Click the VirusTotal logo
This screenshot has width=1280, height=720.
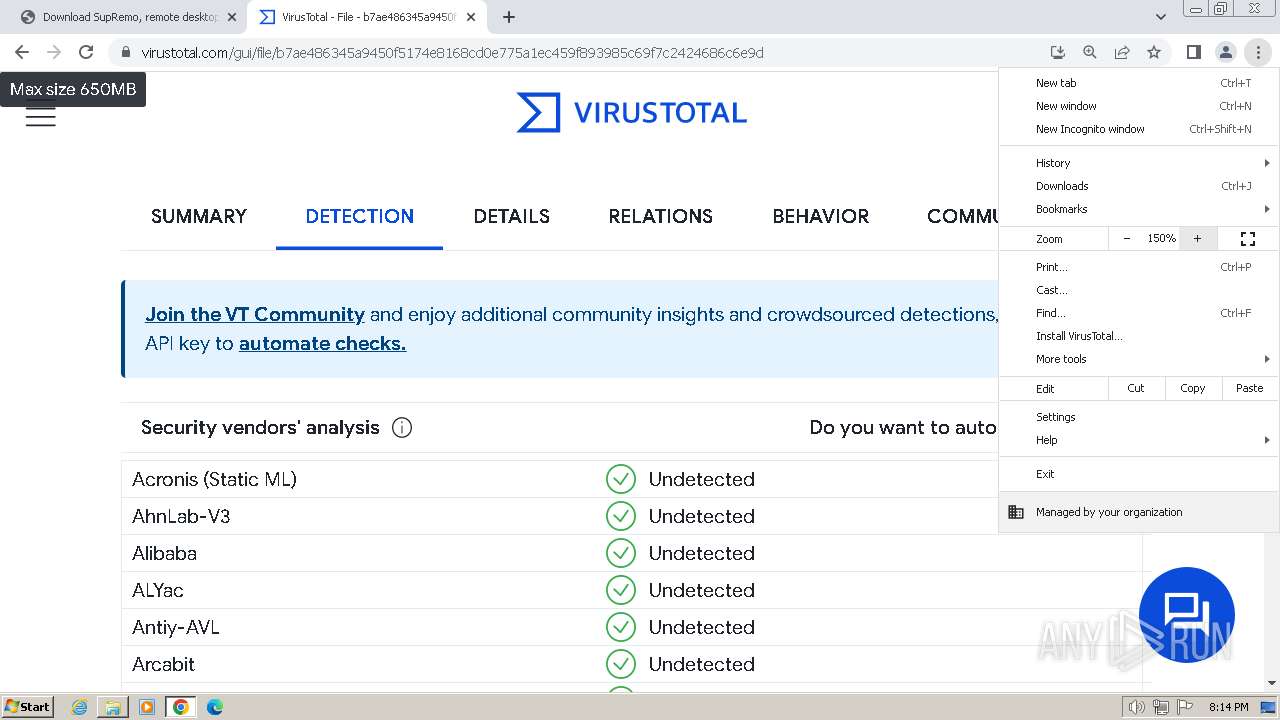coord(631,112)
